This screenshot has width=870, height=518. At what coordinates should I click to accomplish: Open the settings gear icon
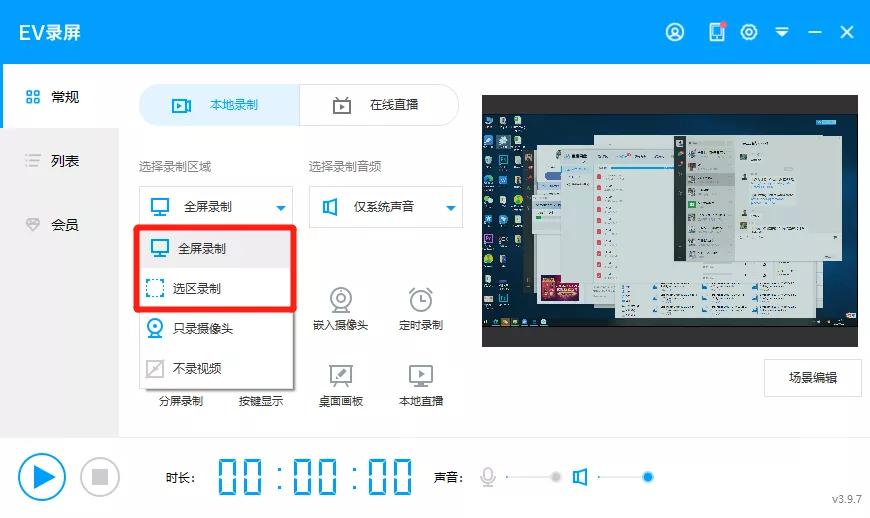click(x=749, y=32)
